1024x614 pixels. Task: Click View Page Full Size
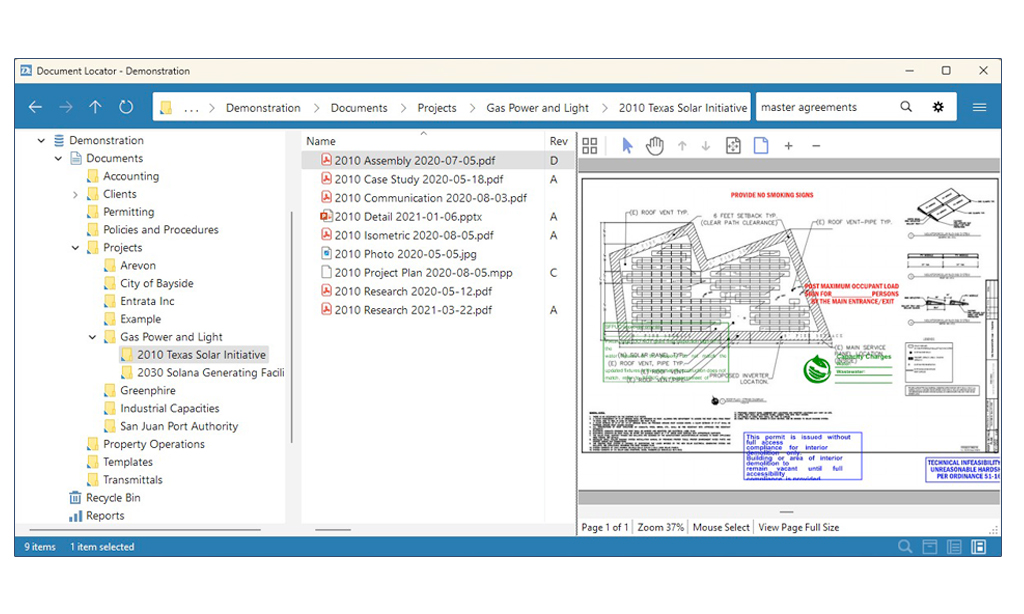(798, 527)
